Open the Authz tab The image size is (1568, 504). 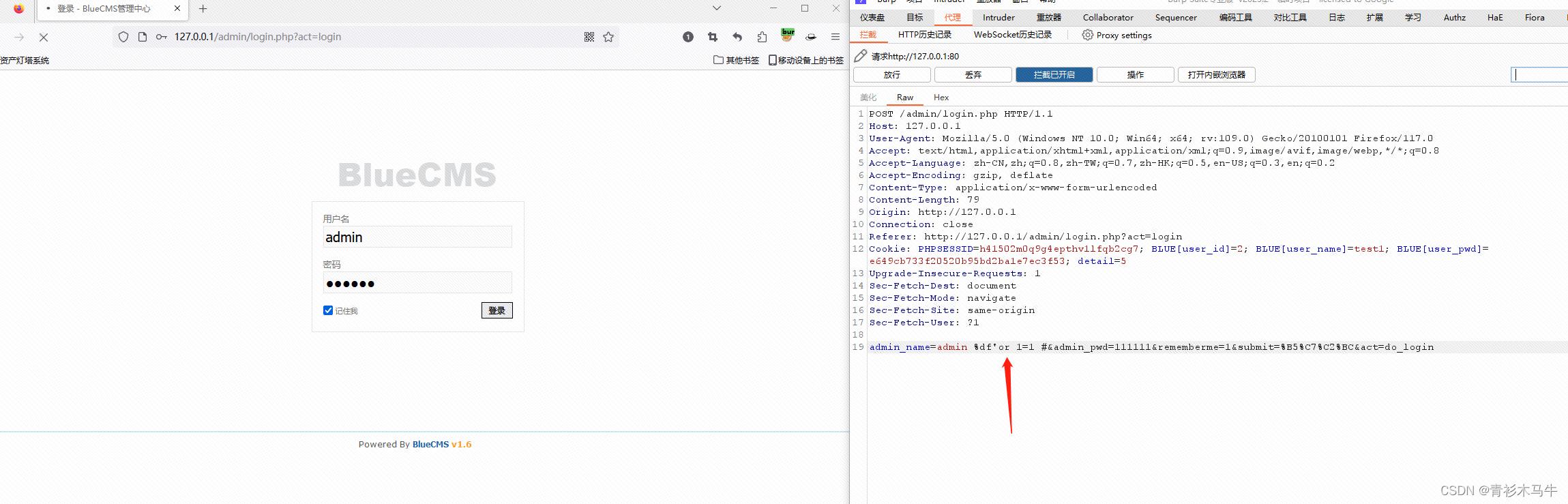click(1455, 18)
